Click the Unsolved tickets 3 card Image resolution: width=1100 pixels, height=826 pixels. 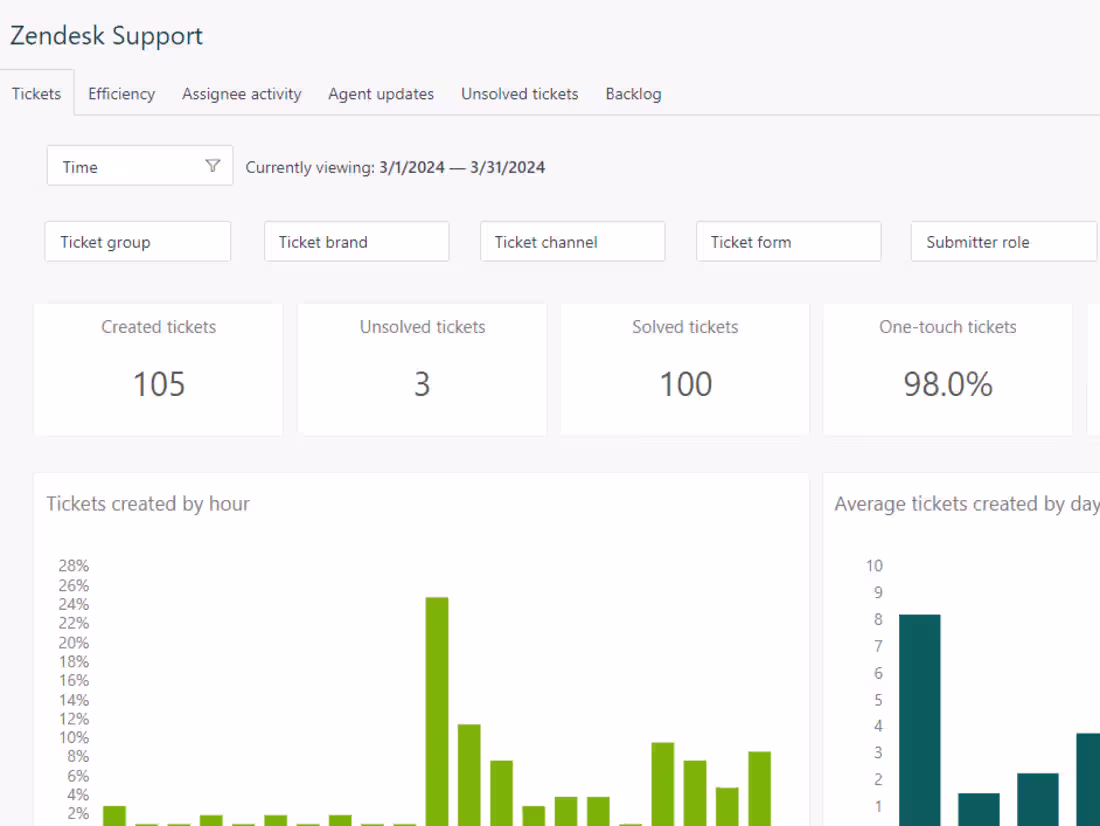pyautogui.click(x=422, y=369)
